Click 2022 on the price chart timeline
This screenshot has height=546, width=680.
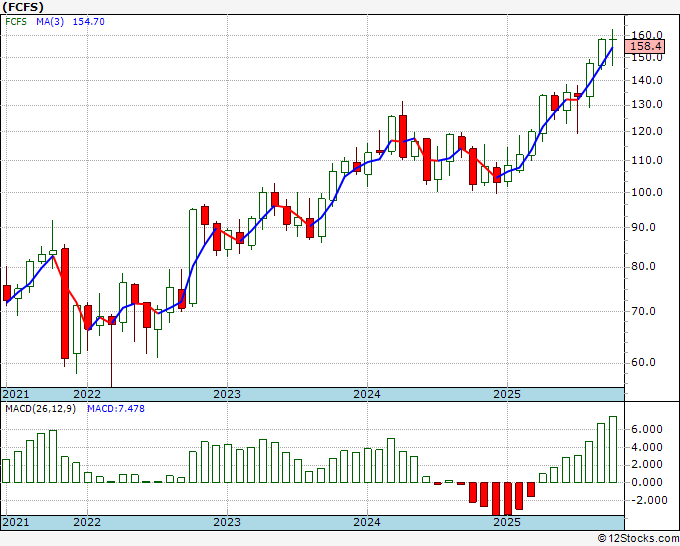point(87,394)
